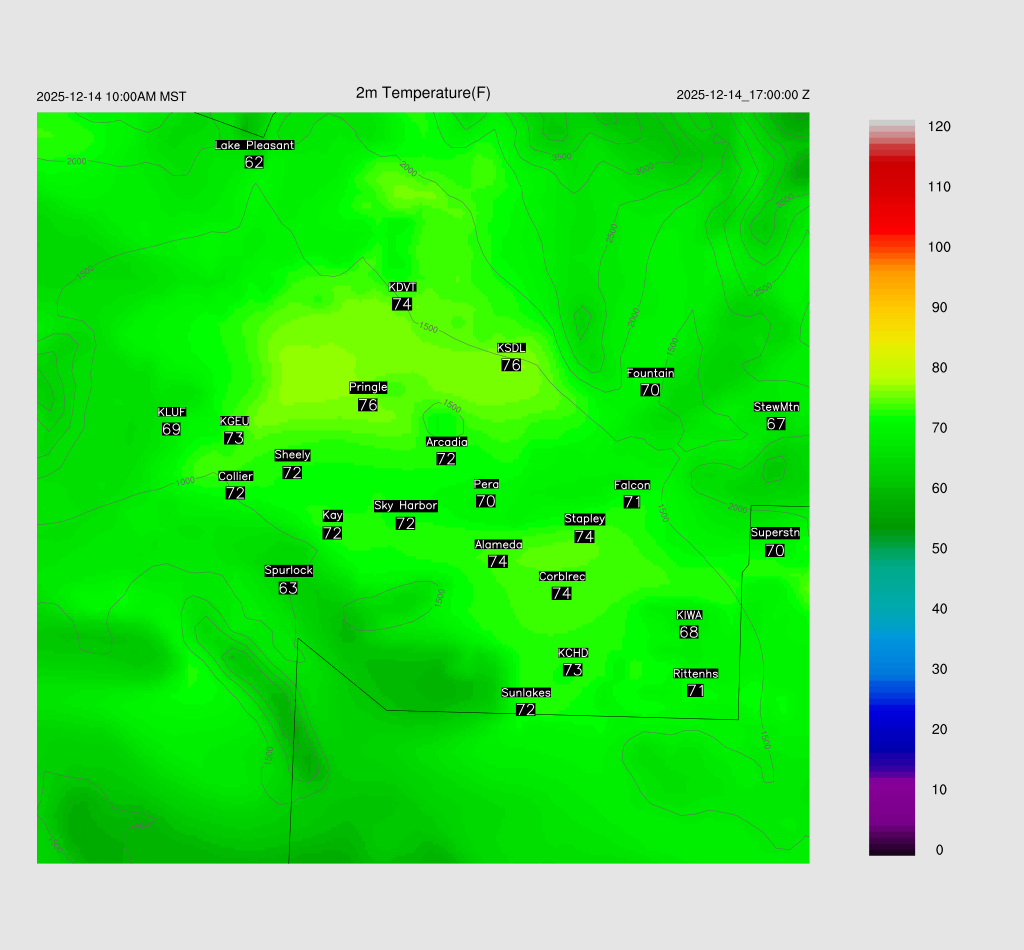Click the Fountain station label
1024x950 pixels.
click(650, 373)
